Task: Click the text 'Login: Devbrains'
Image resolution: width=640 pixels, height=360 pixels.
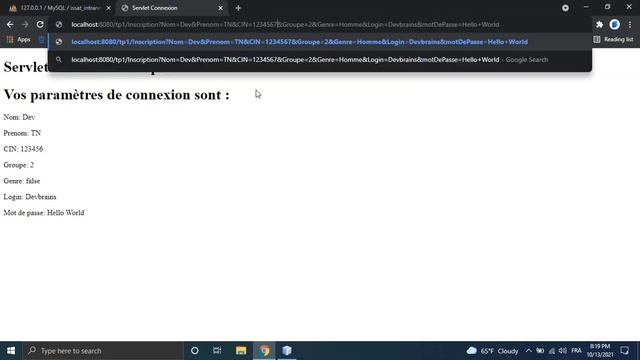Action: pyautogui.click(x=30, y=197)
